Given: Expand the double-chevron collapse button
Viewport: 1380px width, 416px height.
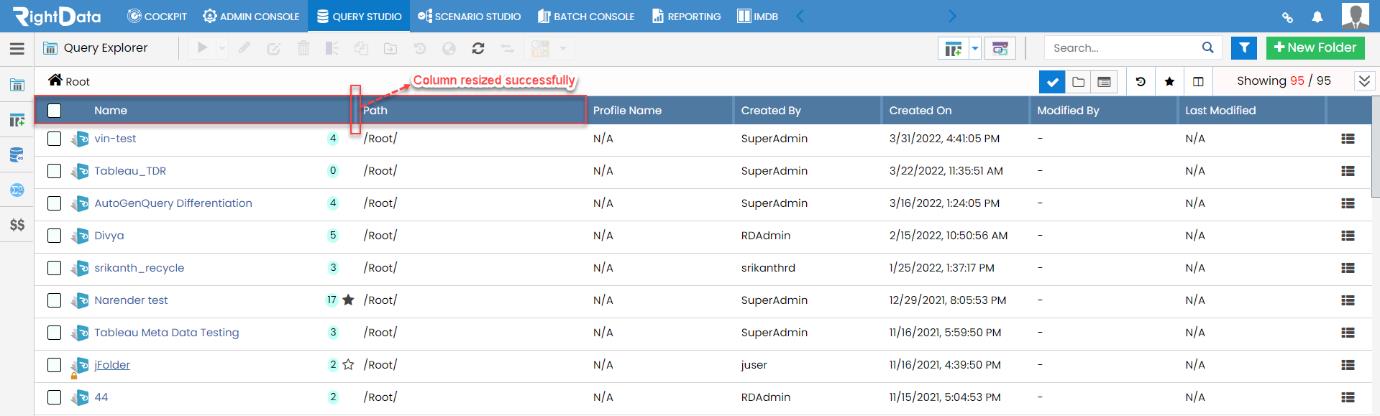Looking at the screenshot, I should 1364,81.
